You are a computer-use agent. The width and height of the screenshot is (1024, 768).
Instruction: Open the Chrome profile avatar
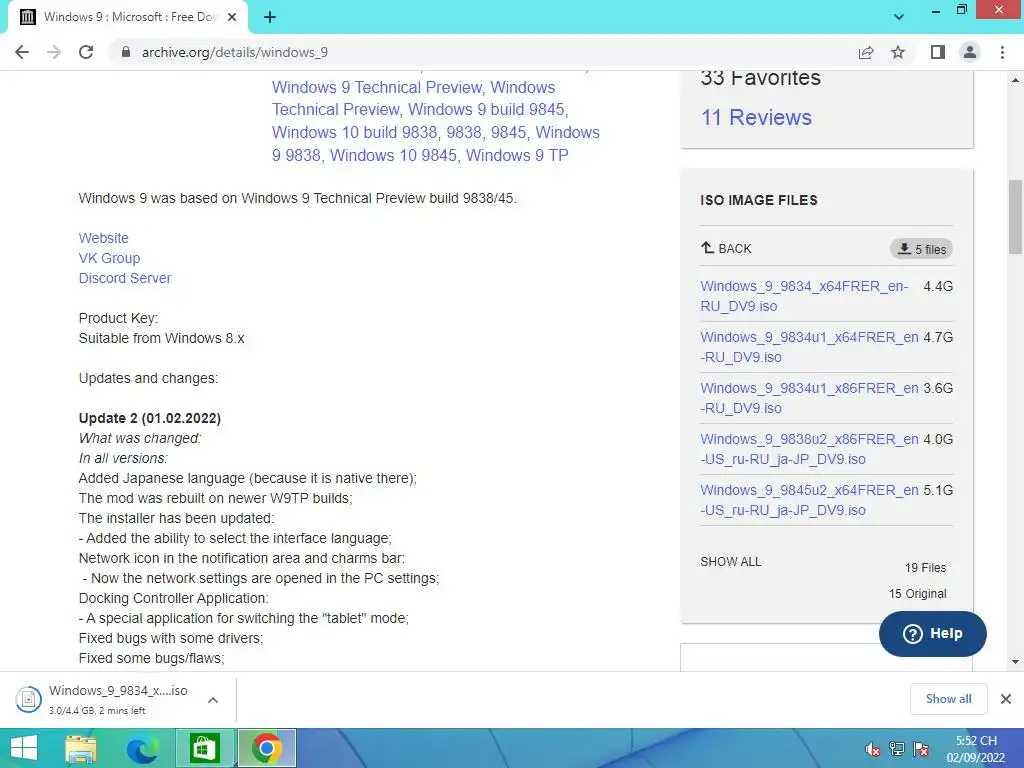coord(970,52)
